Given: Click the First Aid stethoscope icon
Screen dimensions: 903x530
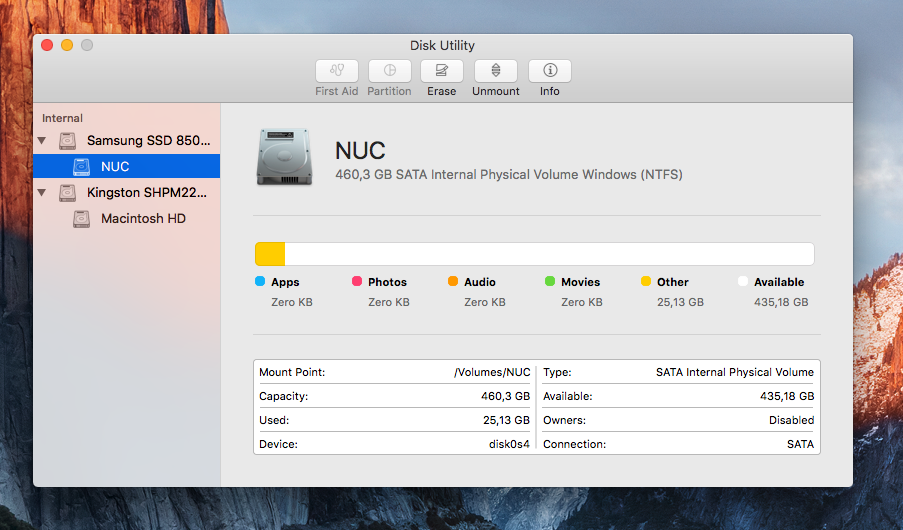Looking at the screenshot, I should coord(337,71).
